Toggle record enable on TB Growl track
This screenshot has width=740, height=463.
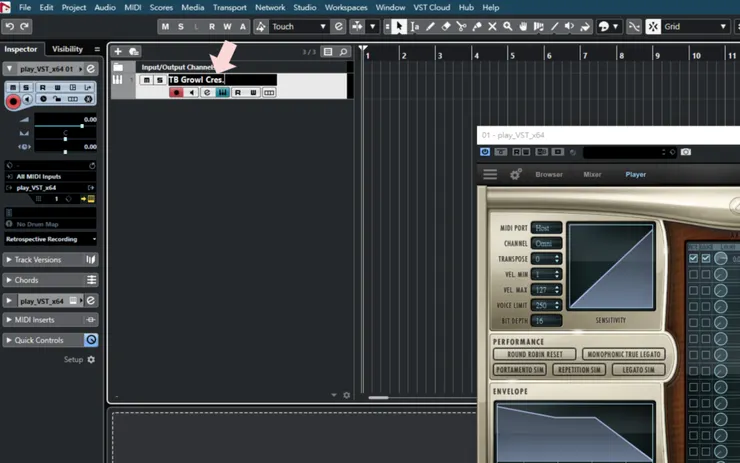pyautogui.click(x=177, y=93)
